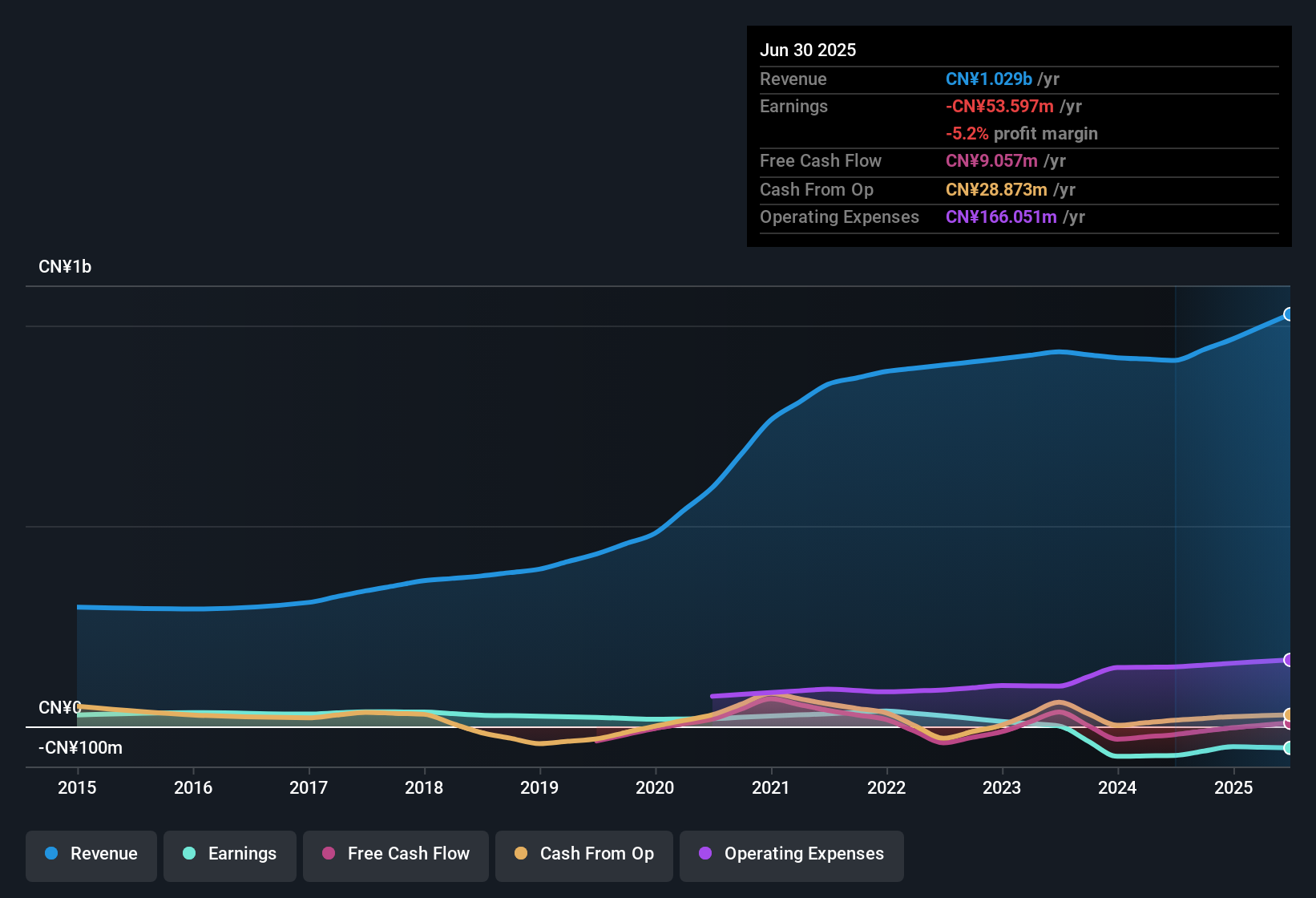The image size is (1316, 898).
Task: Click the 2023 year label below the chart
Action: pyautogui.click(x=1002, y=788)
